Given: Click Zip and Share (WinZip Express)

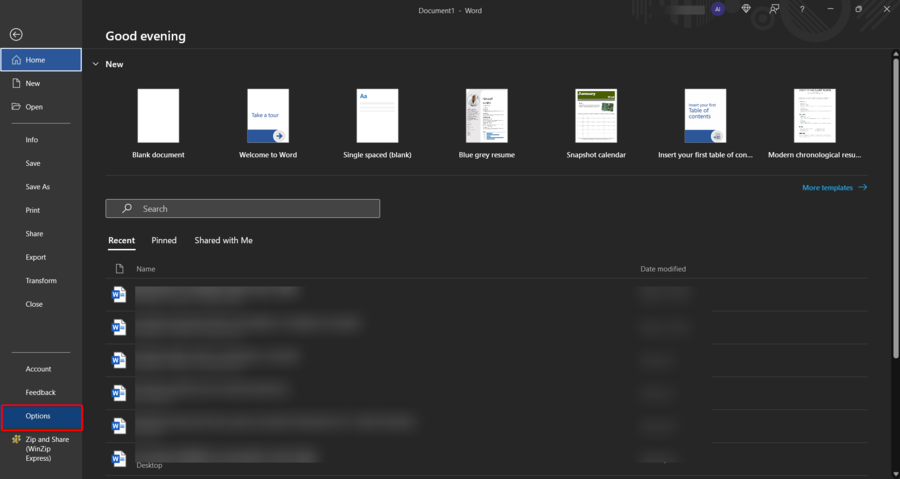Looking at the screenshot, I should click(x=41, y=449).
